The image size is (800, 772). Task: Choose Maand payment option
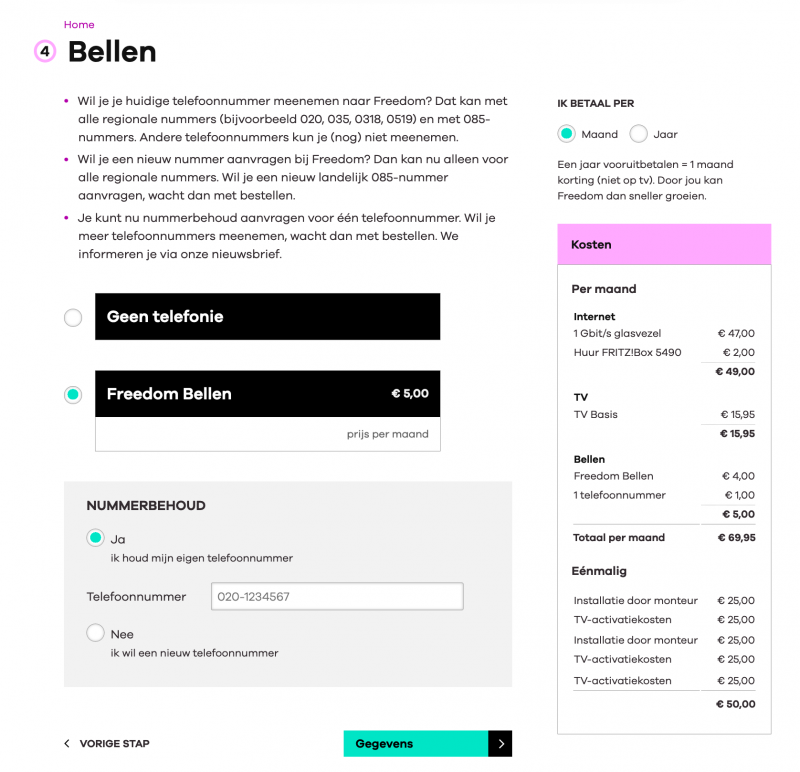pyautogui.click(x=566, y=134)
